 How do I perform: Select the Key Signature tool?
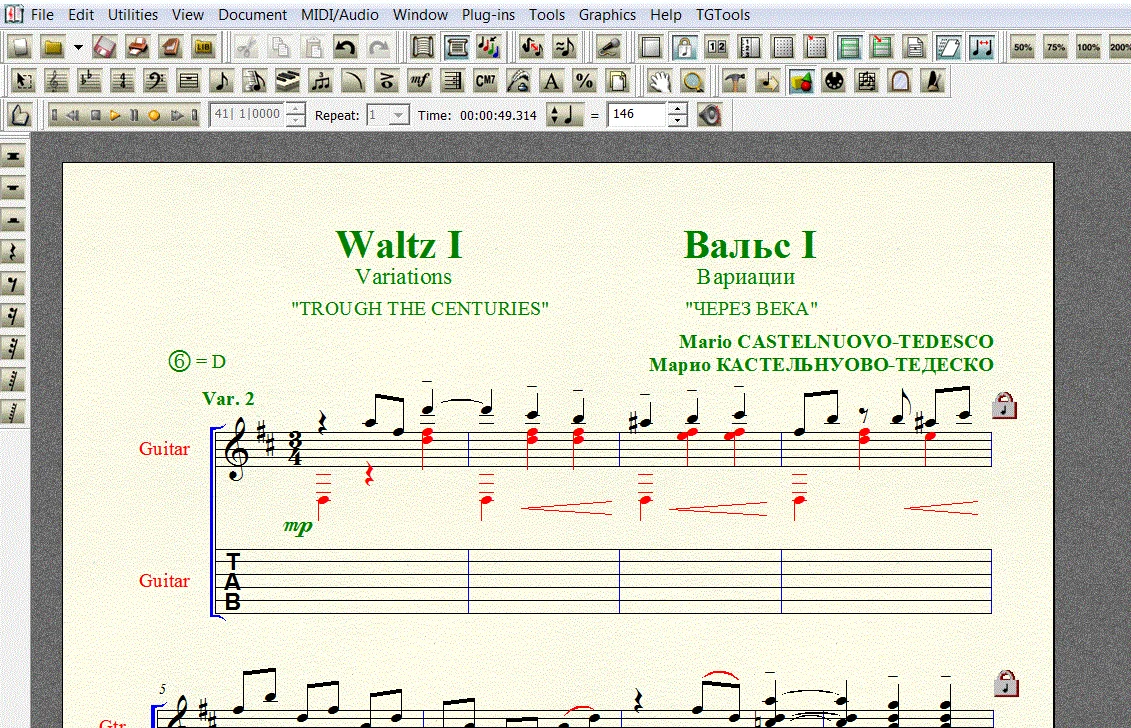coord(90,81)
